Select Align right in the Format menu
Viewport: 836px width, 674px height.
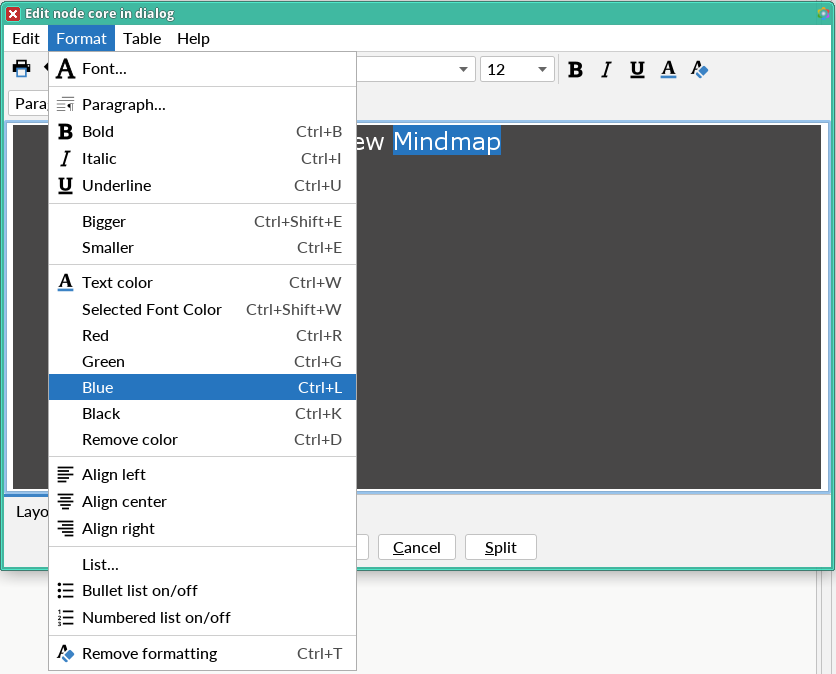(118, 529)
